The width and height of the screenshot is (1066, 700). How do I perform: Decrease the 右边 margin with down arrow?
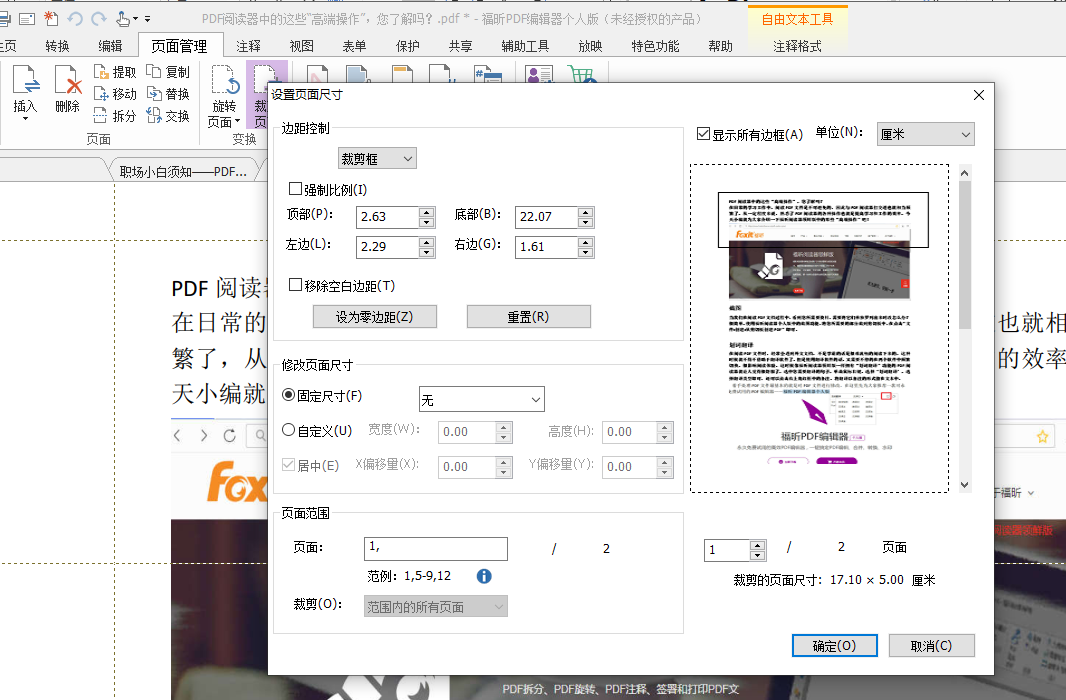[585, 252]
